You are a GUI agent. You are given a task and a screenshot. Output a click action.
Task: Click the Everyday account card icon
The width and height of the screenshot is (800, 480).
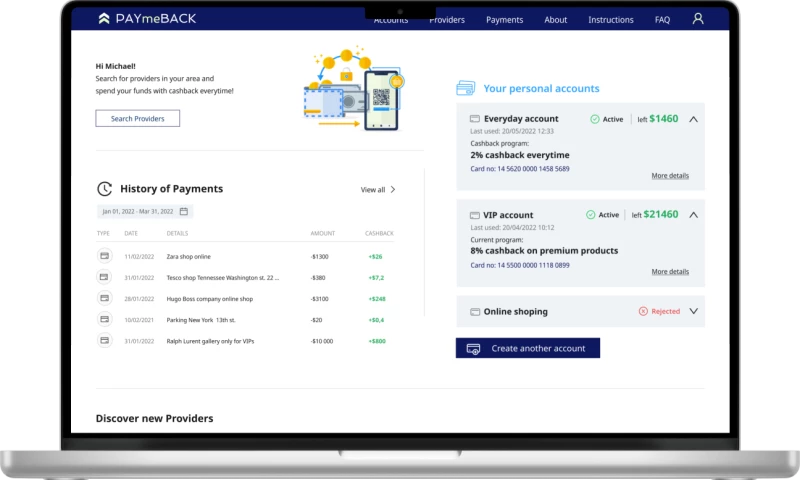pos(474,119)
